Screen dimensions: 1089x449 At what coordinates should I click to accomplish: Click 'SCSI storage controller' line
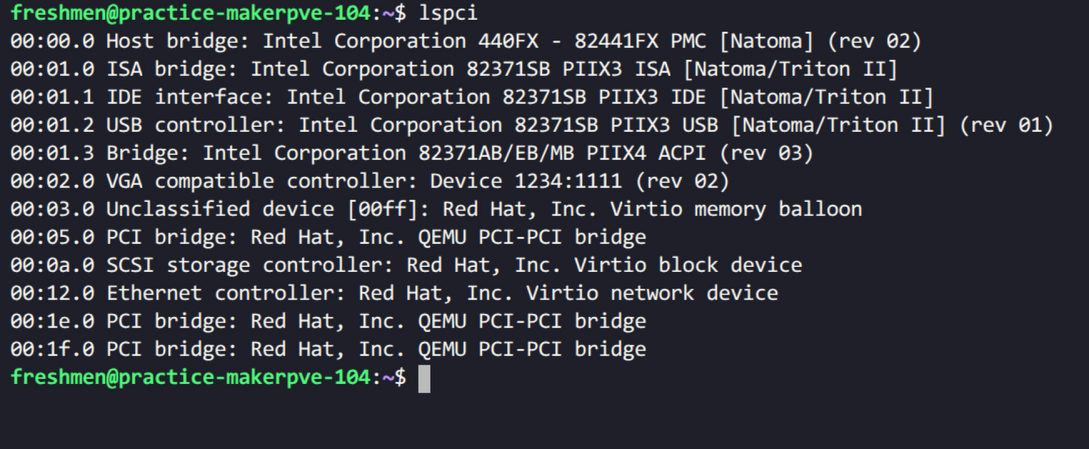point(406,266)
